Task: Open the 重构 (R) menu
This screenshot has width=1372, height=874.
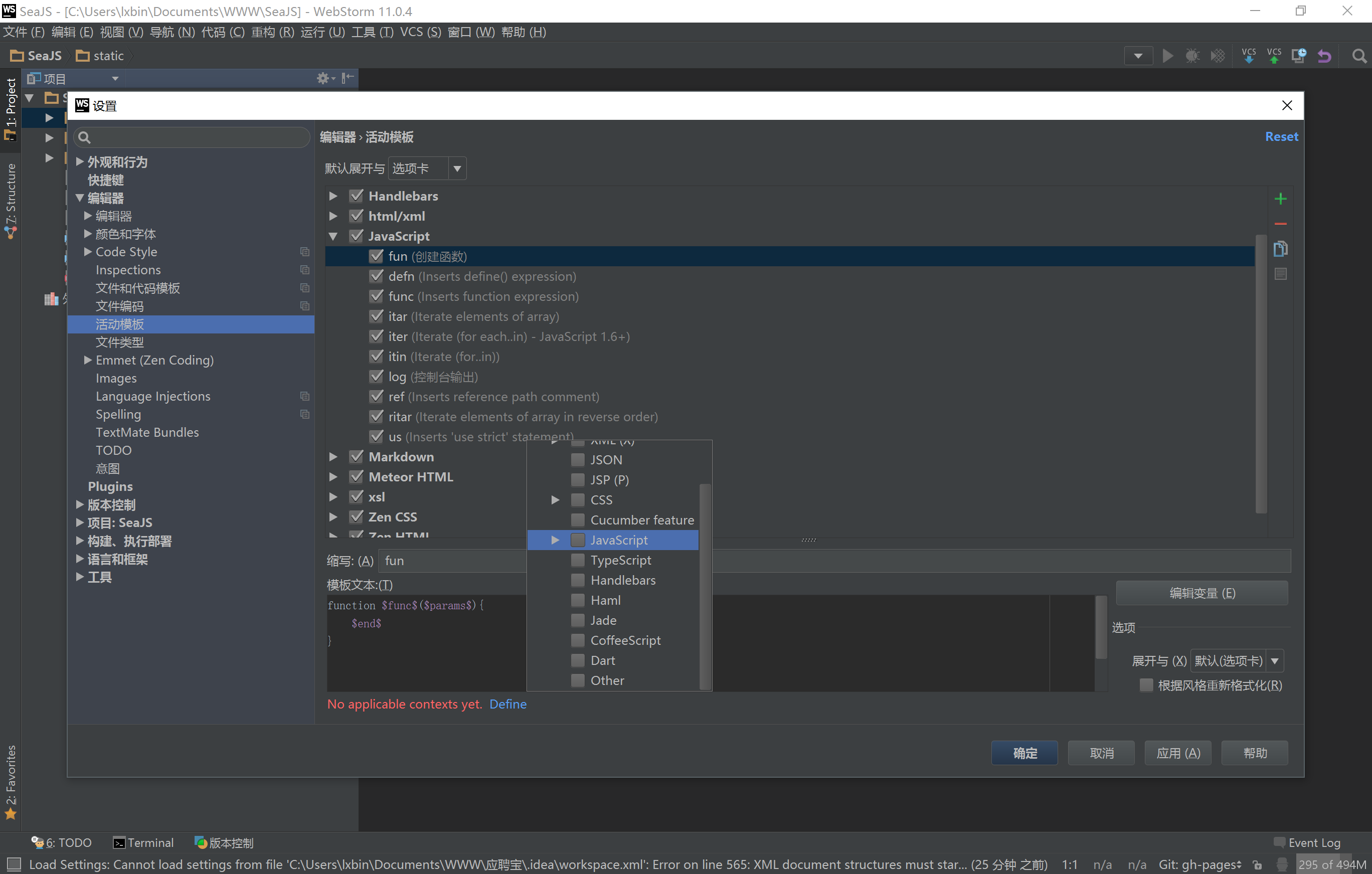Action: pyautogui.click(x=272, y=32)
